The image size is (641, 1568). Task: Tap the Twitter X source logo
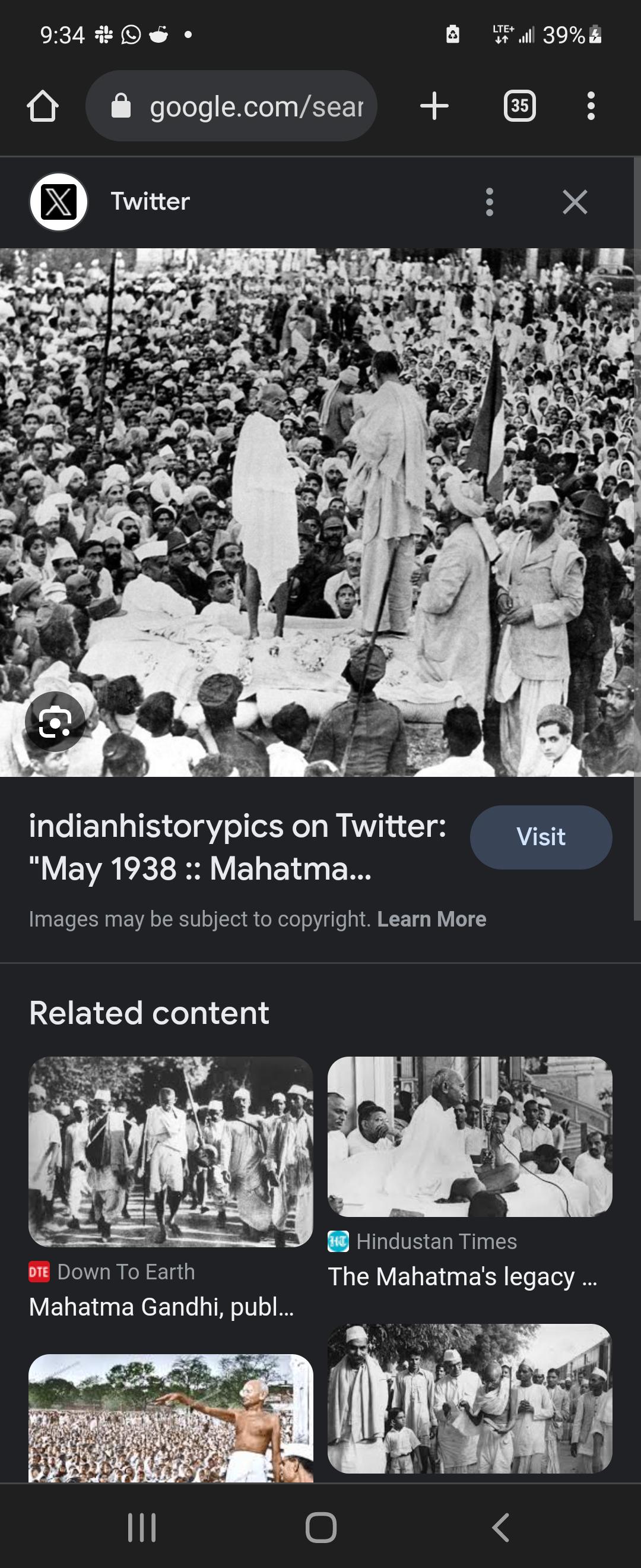(x=59, y=202)
